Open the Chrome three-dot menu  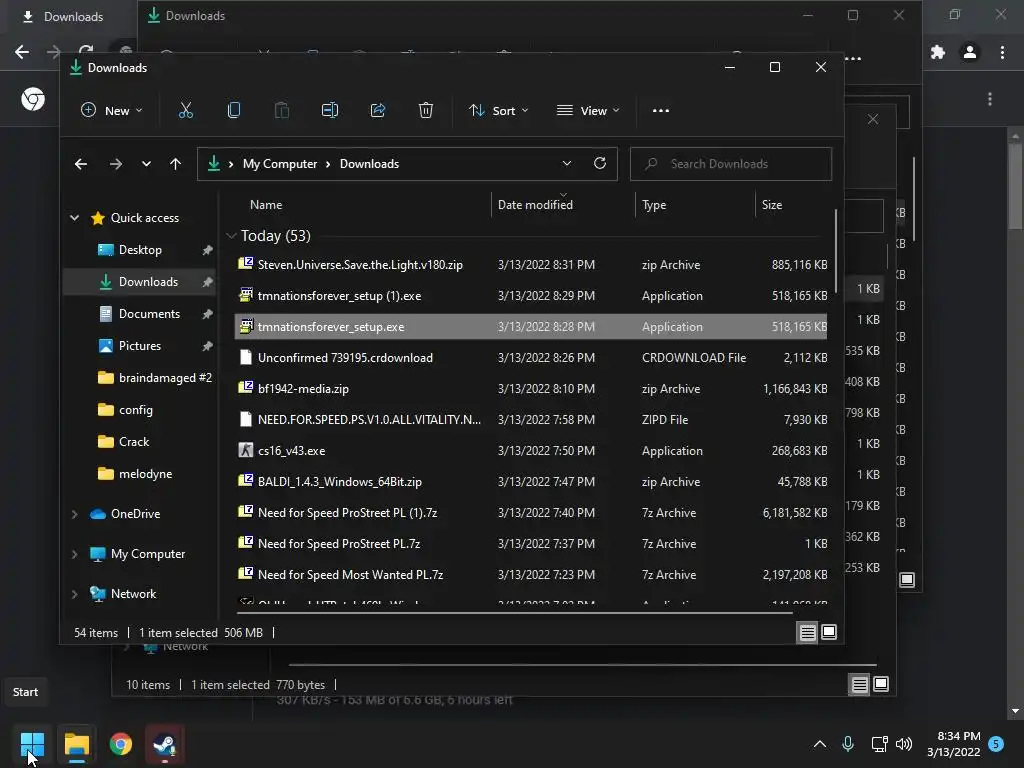point(1002,52)
